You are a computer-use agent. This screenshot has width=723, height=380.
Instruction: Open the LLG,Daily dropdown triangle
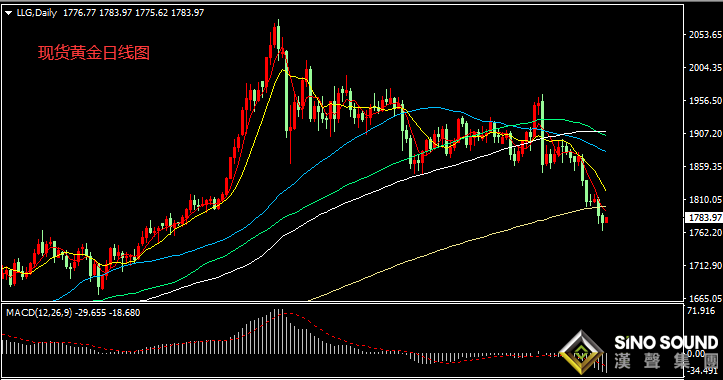[x=9, y=13]
